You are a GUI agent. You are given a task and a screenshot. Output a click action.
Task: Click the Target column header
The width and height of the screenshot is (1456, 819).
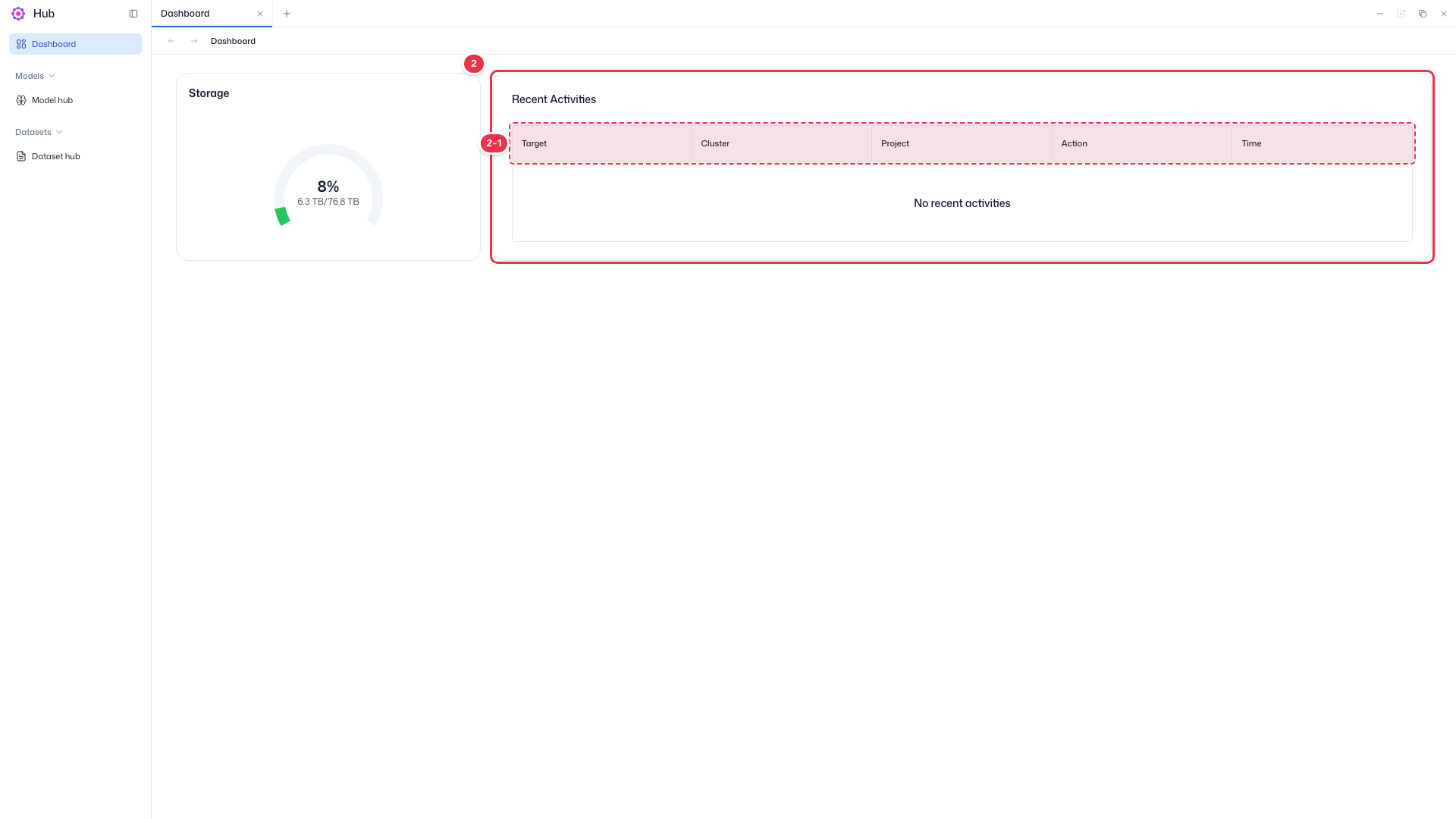tap(602, 143)
